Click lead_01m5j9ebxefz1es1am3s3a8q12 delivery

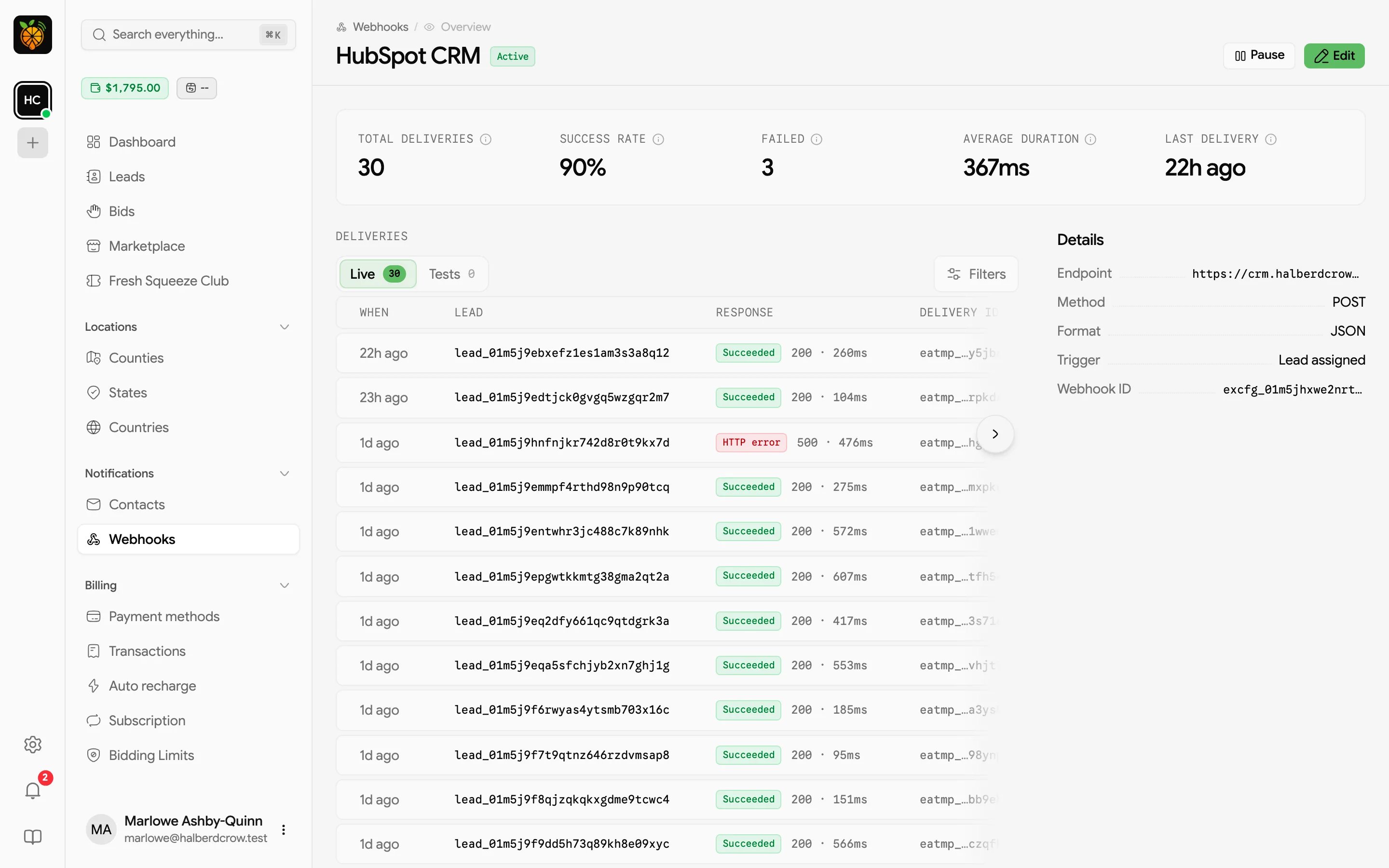562,353
